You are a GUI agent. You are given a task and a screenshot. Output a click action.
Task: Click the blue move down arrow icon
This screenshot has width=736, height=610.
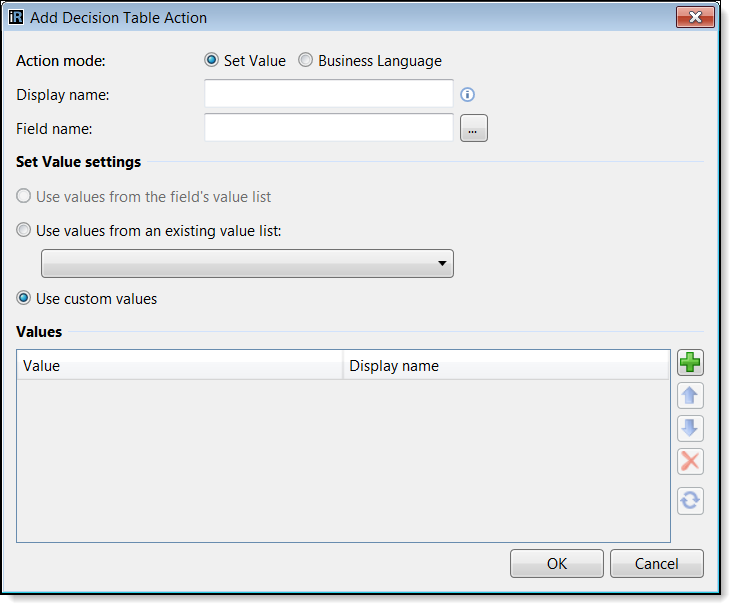(x=690, y=428)
